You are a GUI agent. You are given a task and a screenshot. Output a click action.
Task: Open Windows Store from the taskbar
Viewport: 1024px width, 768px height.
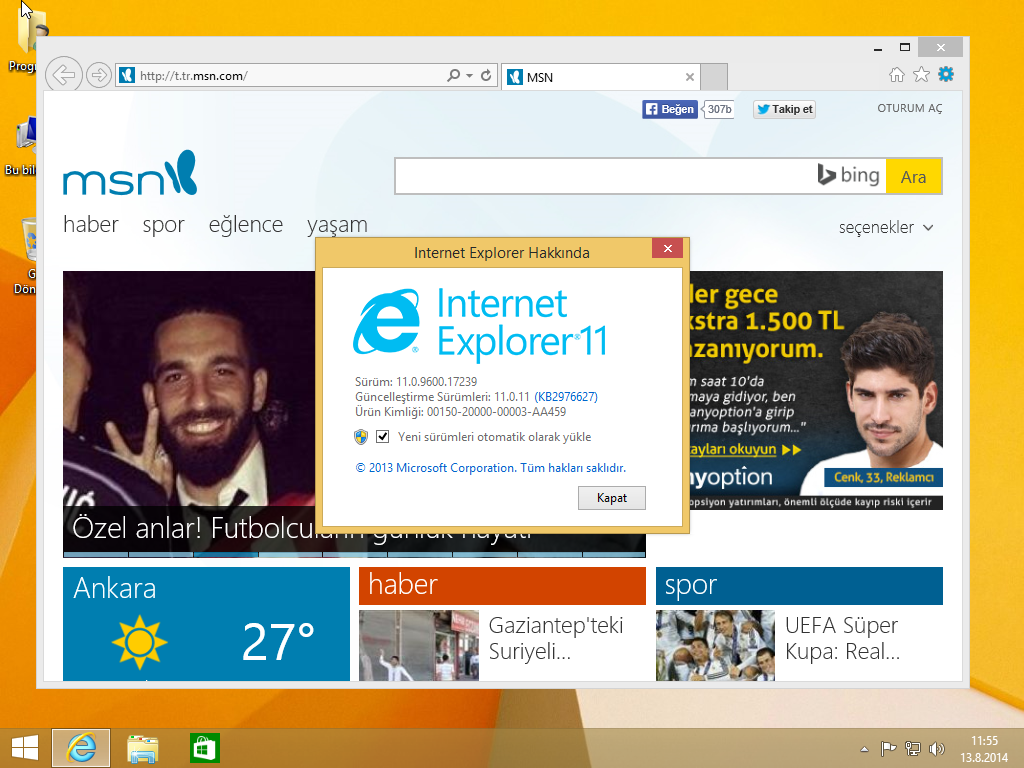204,748
